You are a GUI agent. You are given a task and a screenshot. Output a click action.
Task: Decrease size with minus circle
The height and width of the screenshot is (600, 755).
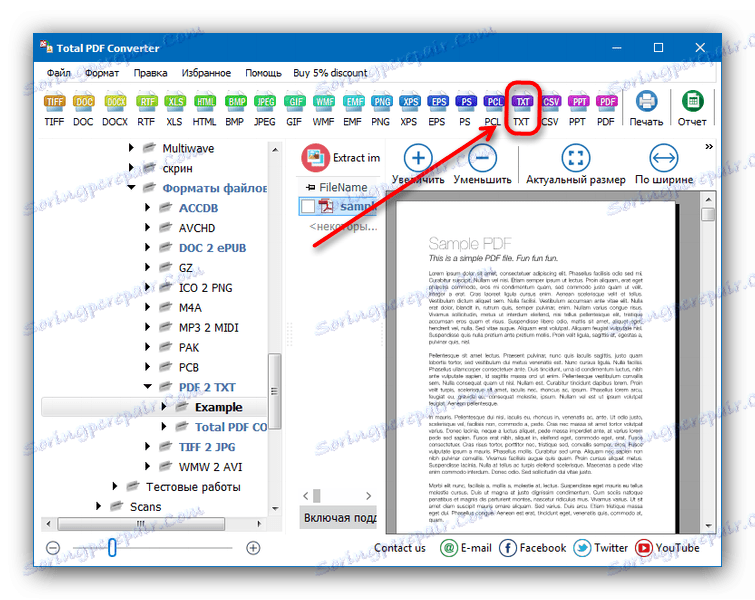click(53, 548)
